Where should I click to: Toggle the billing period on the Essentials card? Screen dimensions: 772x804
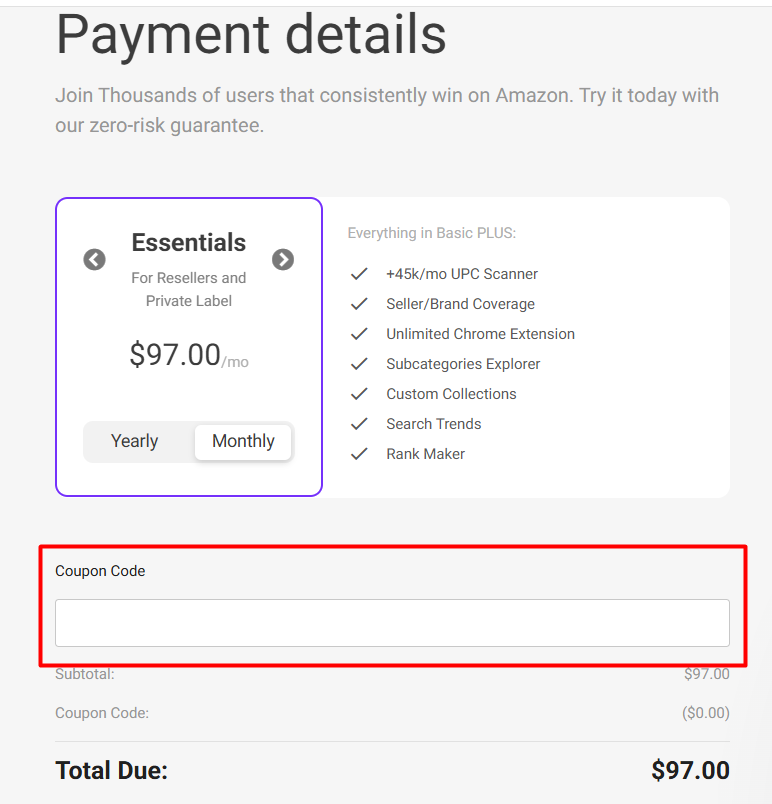pyautogui.click(x=188, y=441)
